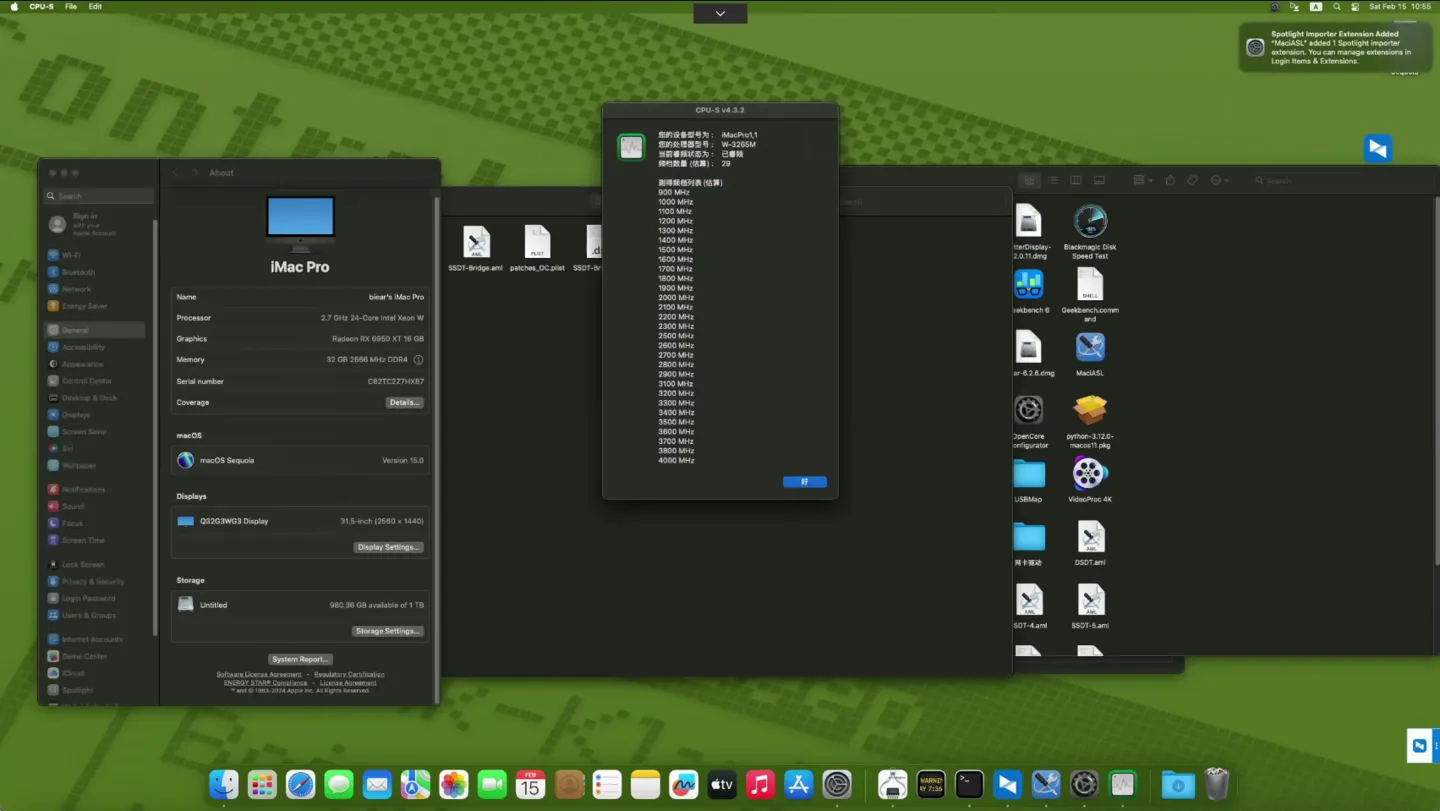This screenshot has width=1440, height=811.
Task: Confirm the CPU-S dialog with blue button
Action: coord(804,482)
